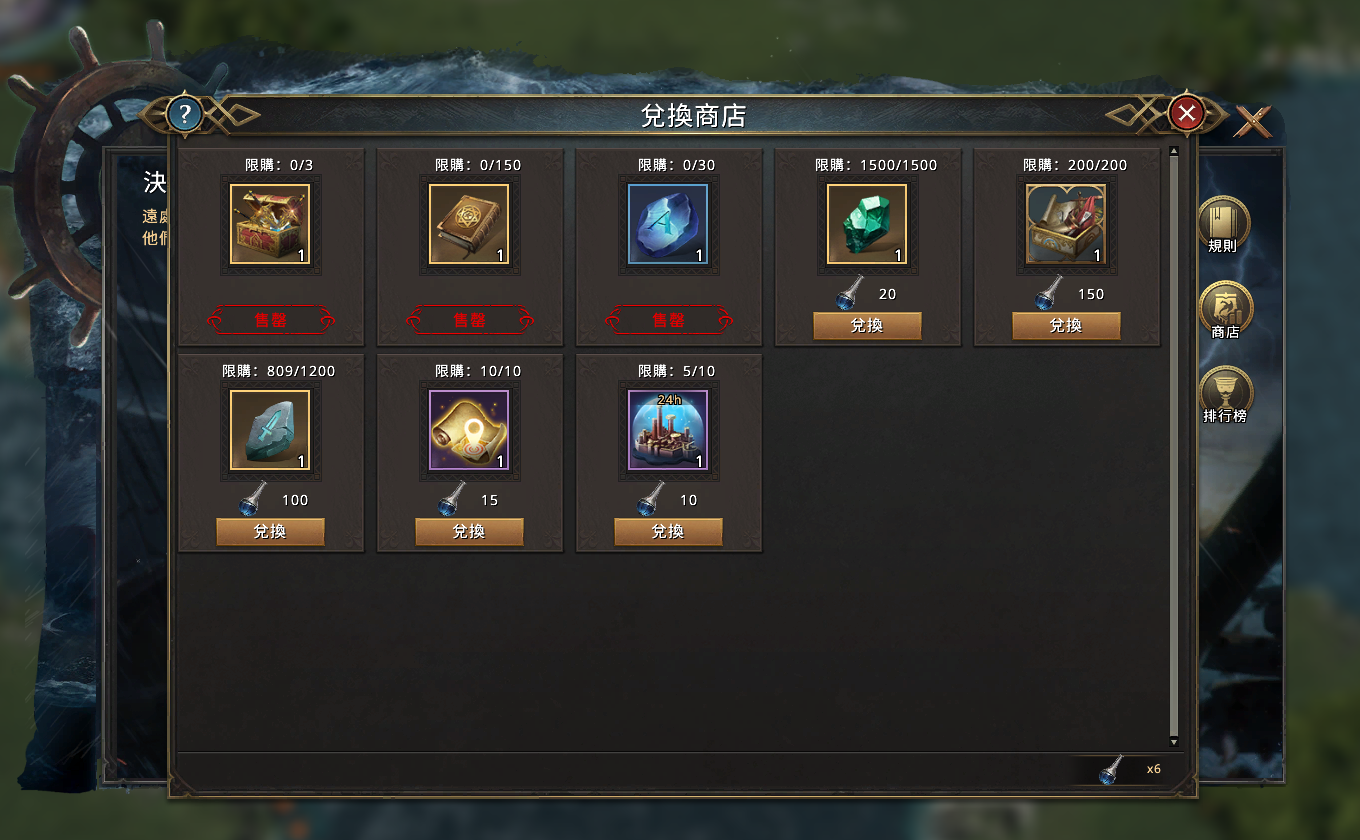The width and height of the screenshot is (1360, 840).
Task: Open the help question mark icon
Action: pos(184,113)
